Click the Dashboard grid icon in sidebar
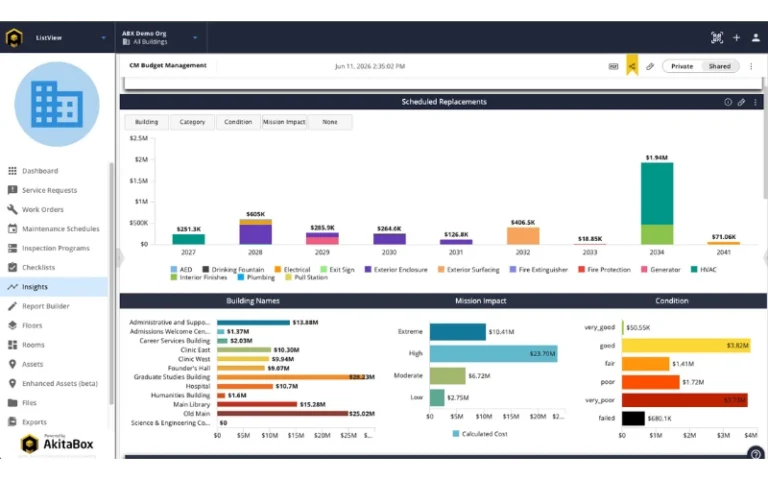This screenshot has width=768, height=480. (12, 170)
